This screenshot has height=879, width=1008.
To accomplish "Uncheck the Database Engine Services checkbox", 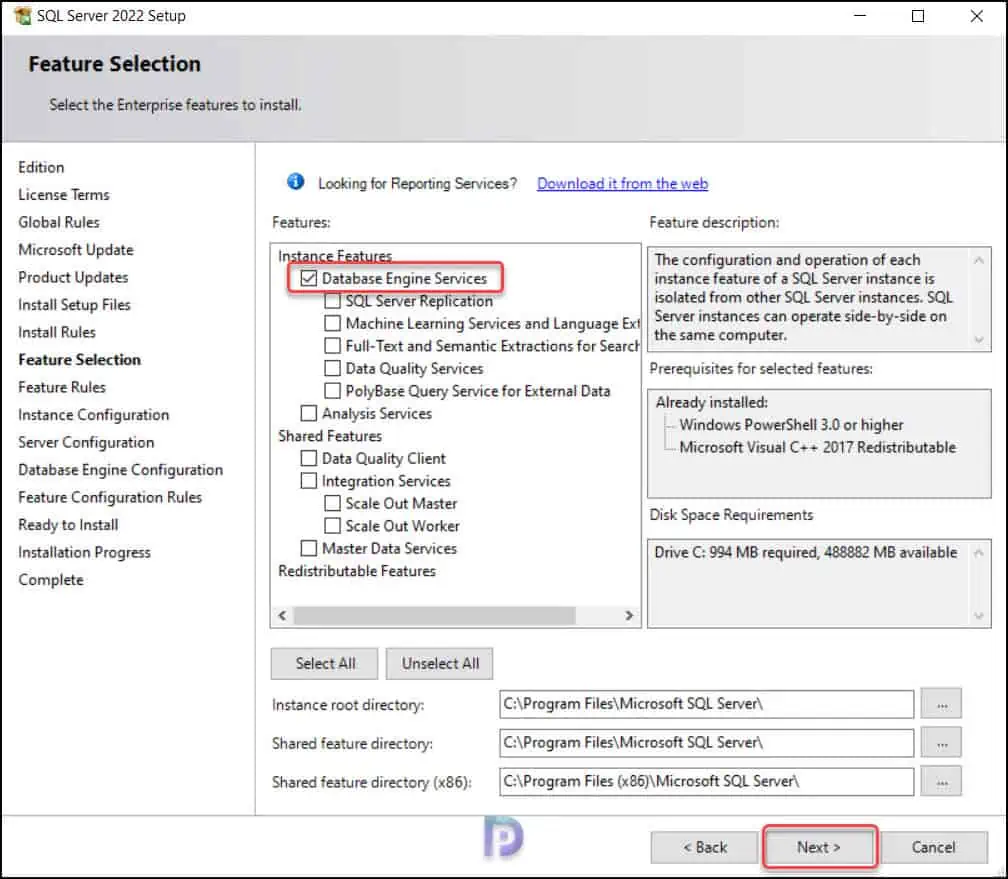I will pyautogui.click(x=309, y=278).
